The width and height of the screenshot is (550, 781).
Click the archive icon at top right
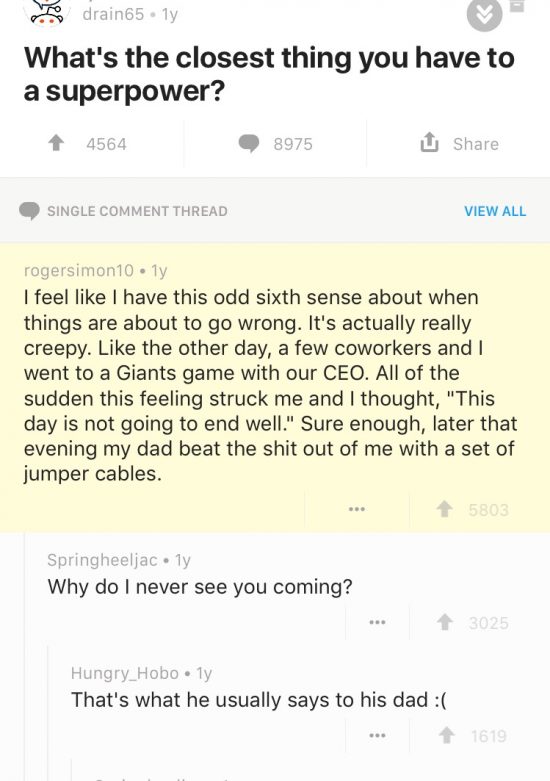pos(518,6)
